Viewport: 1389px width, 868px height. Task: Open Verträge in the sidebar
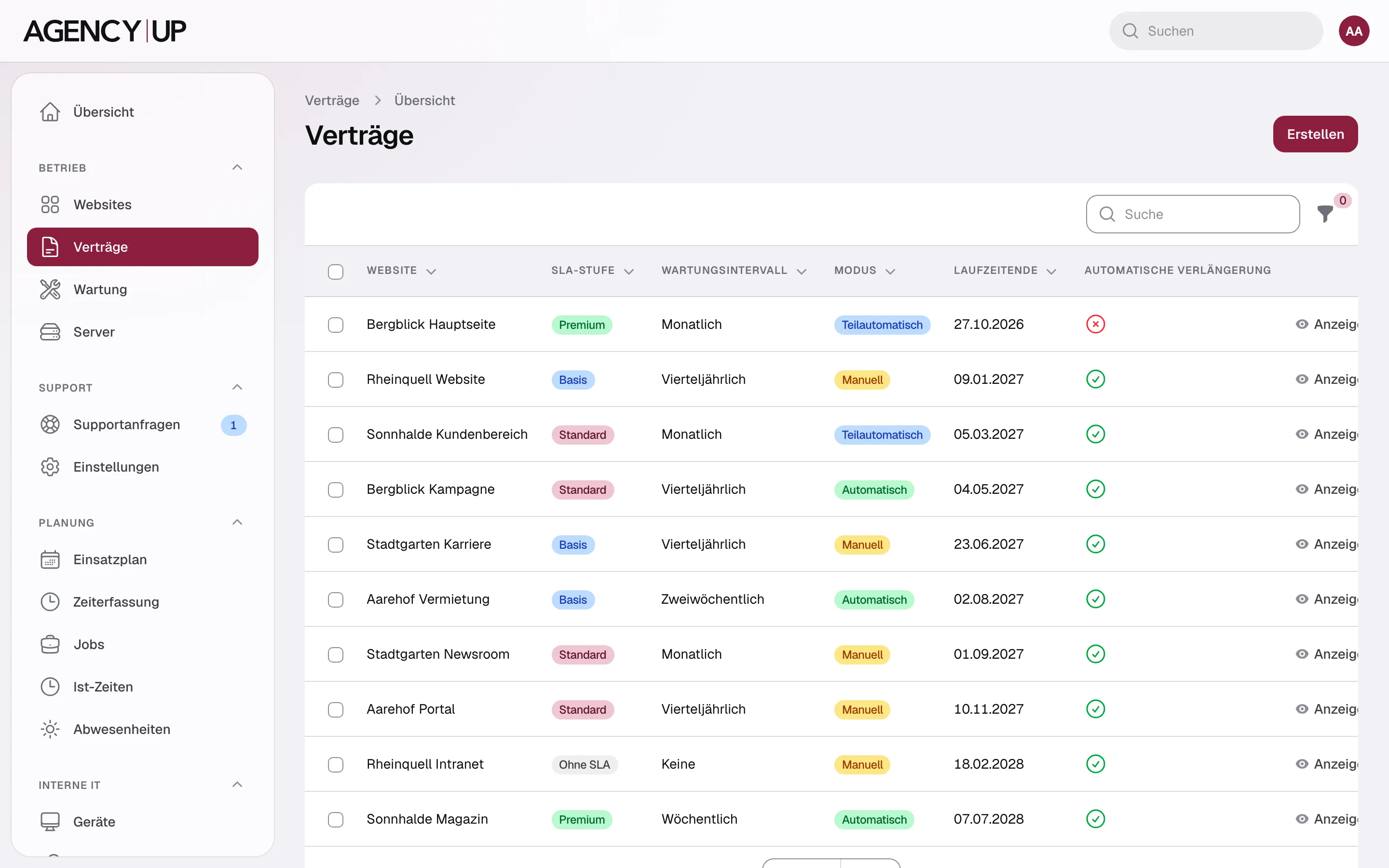click(142, 247)
